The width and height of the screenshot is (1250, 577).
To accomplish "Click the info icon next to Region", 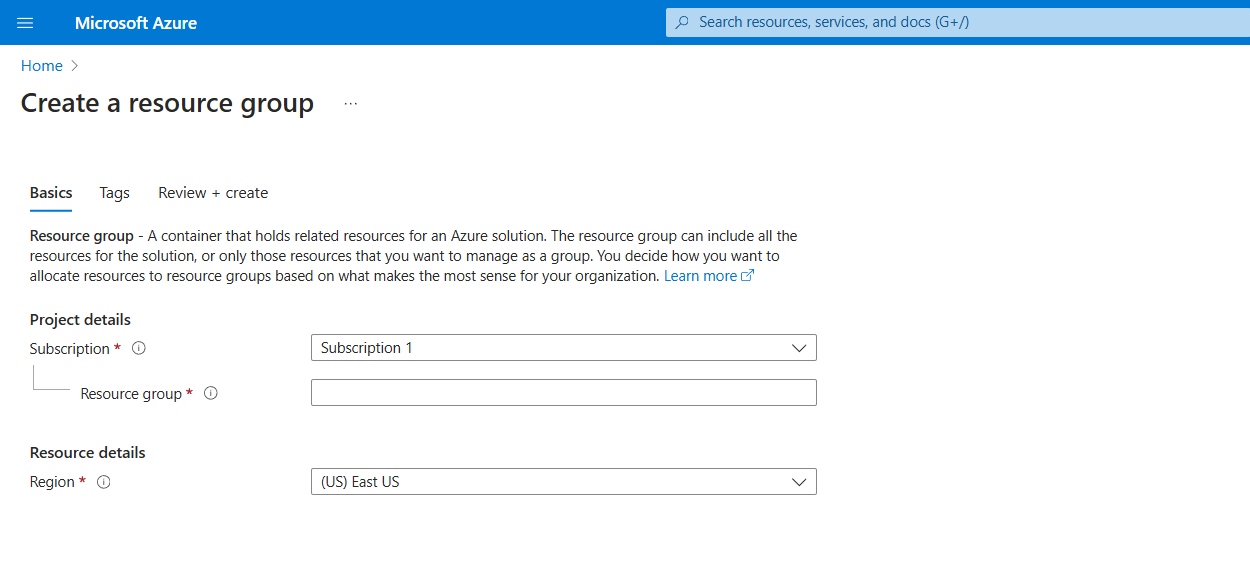I will coord(103,481).
